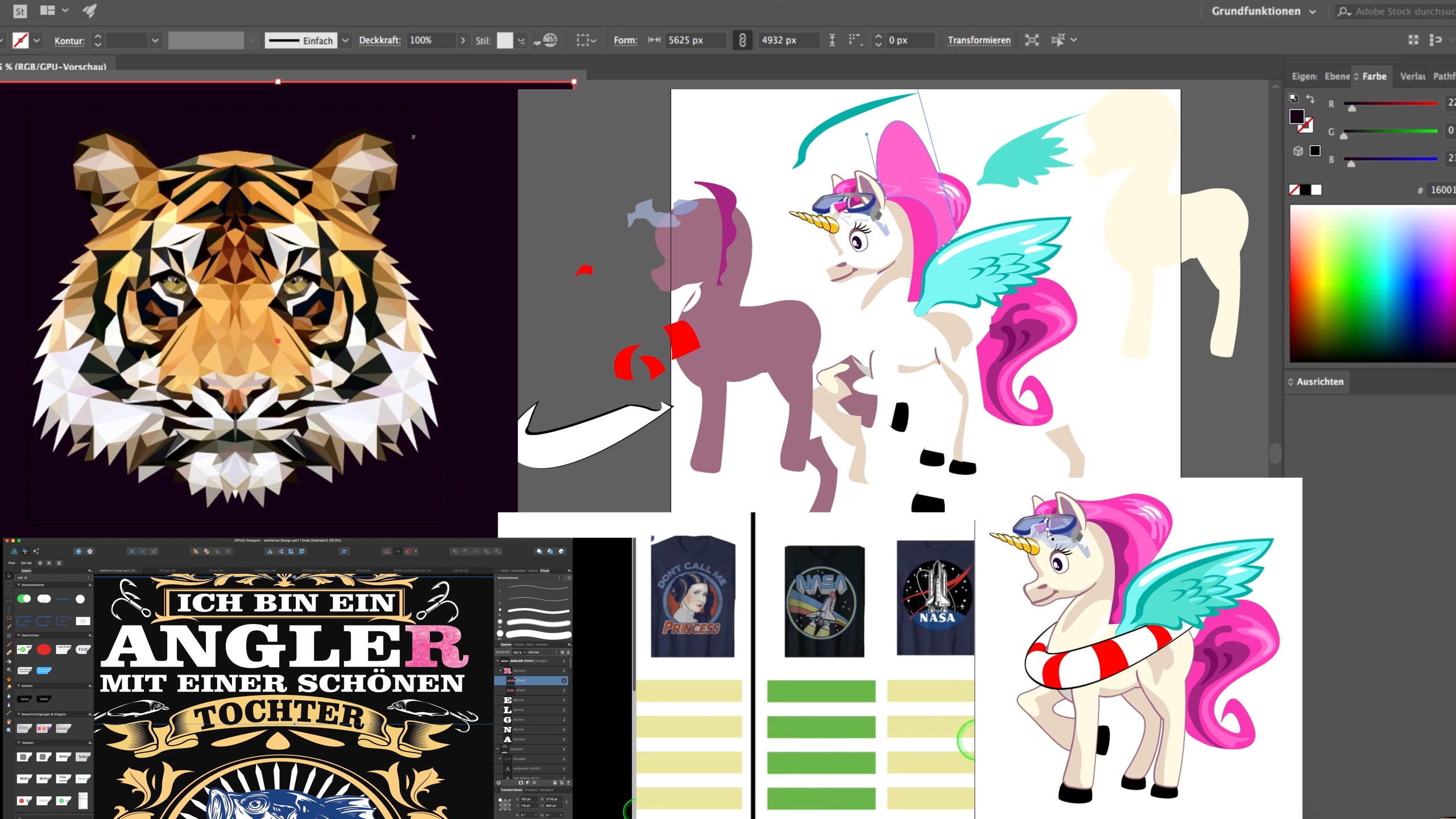Click the default fill and stroke icon
The image size is (1456, 819).
tap(1293, 98)
